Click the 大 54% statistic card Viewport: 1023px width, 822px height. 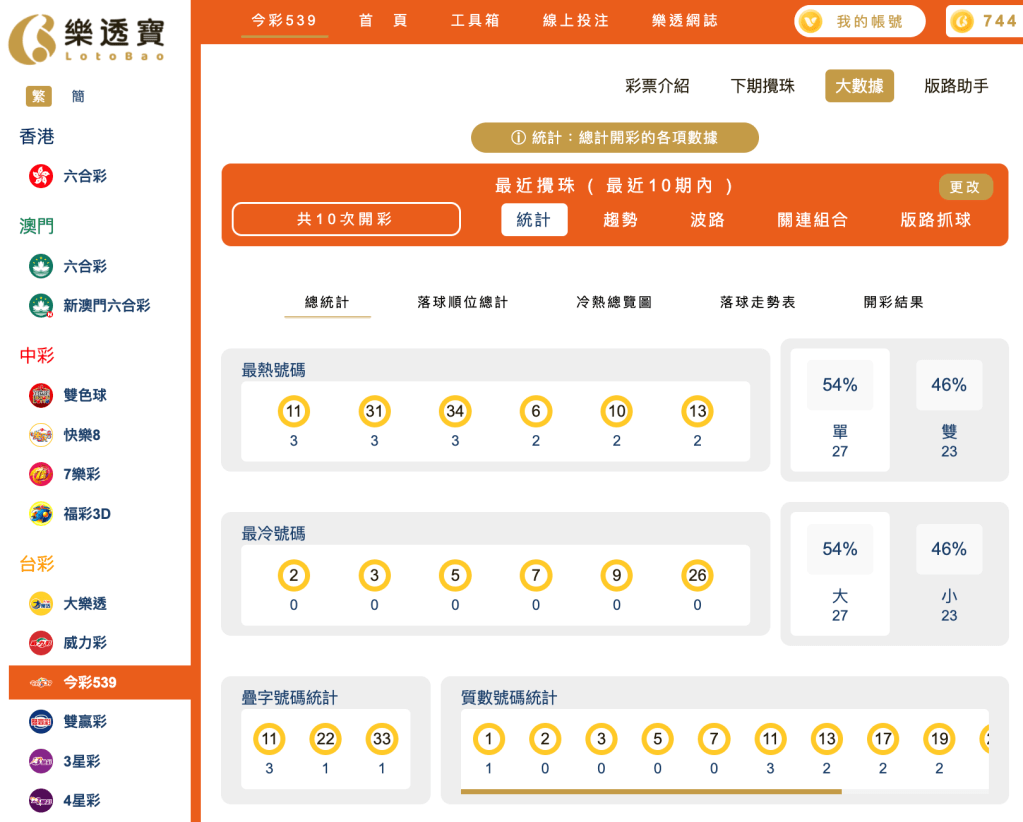click(x=840, y=574)
